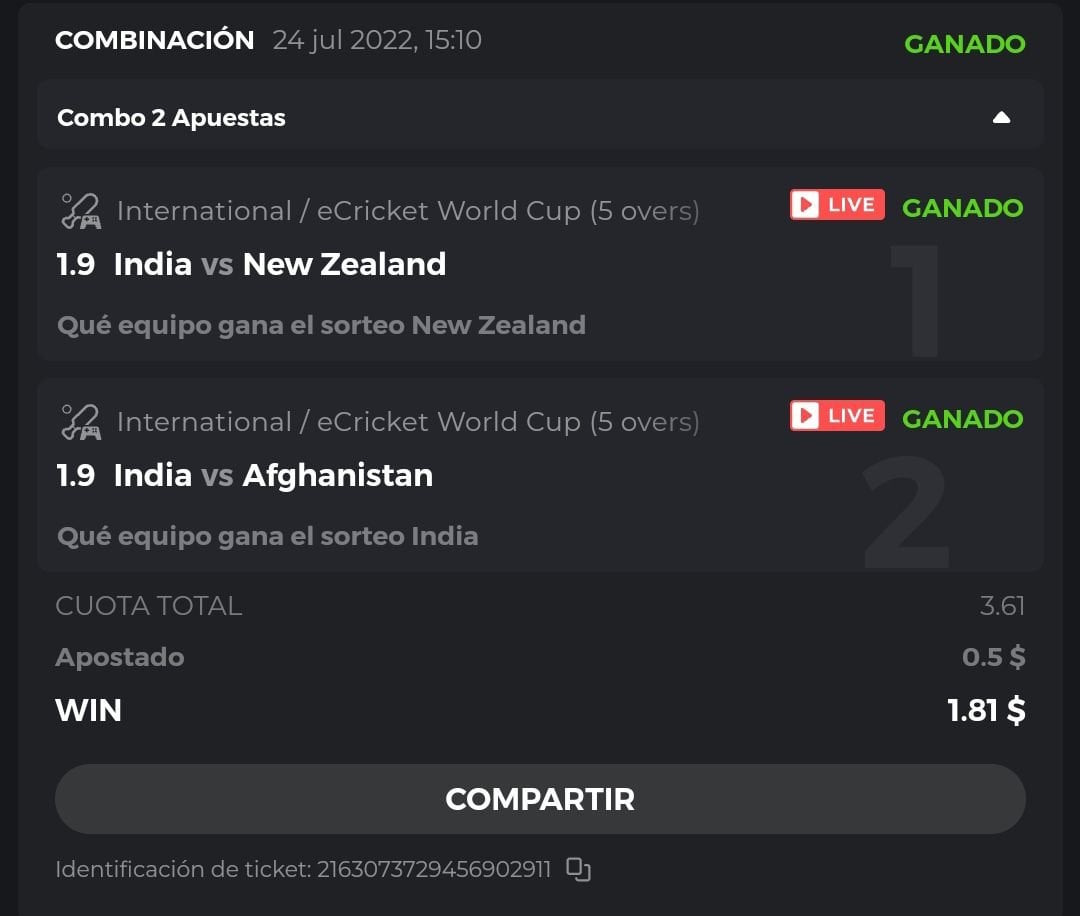Click the COMBINACIÓN title
Screen dimensions: 1080x916
pos(155,40)
